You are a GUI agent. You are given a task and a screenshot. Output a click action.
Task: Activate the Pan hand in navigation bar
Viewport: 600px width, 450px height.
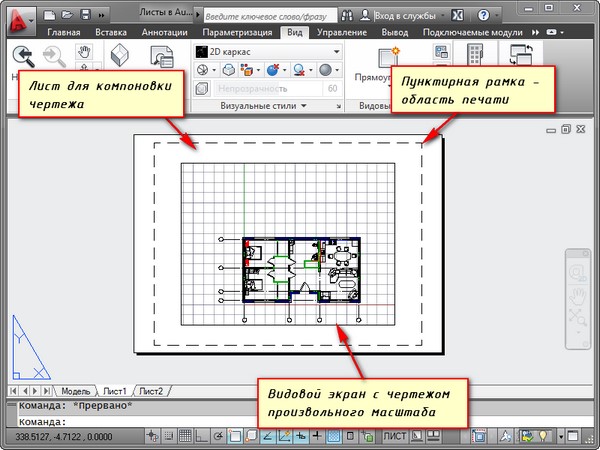[x=576, y=296]
